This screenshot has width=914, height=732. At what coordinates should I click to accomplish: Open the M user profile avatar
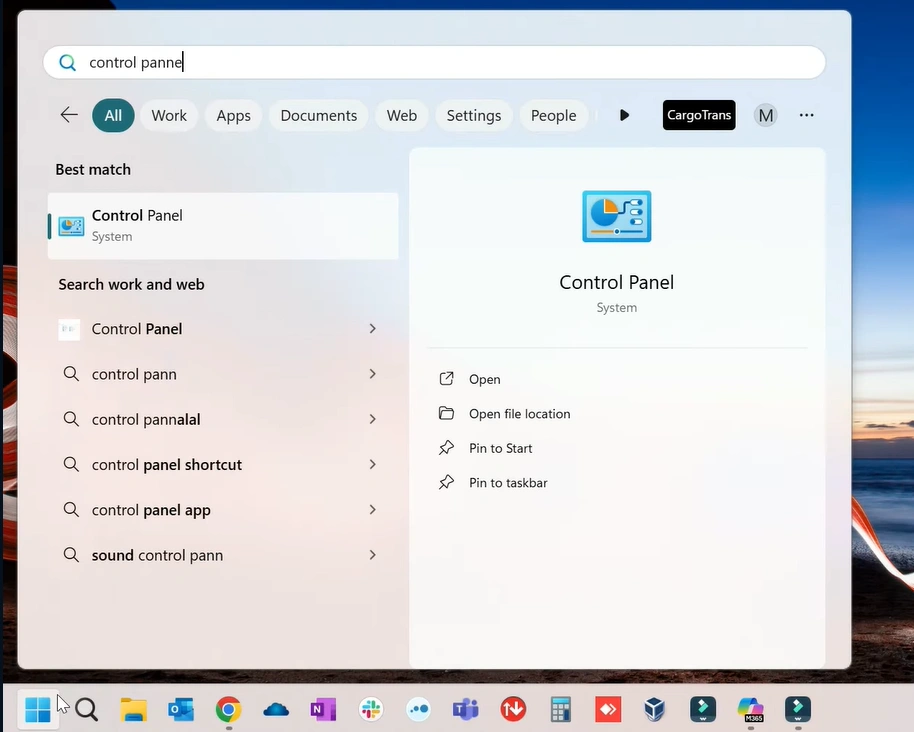[765, 115]
